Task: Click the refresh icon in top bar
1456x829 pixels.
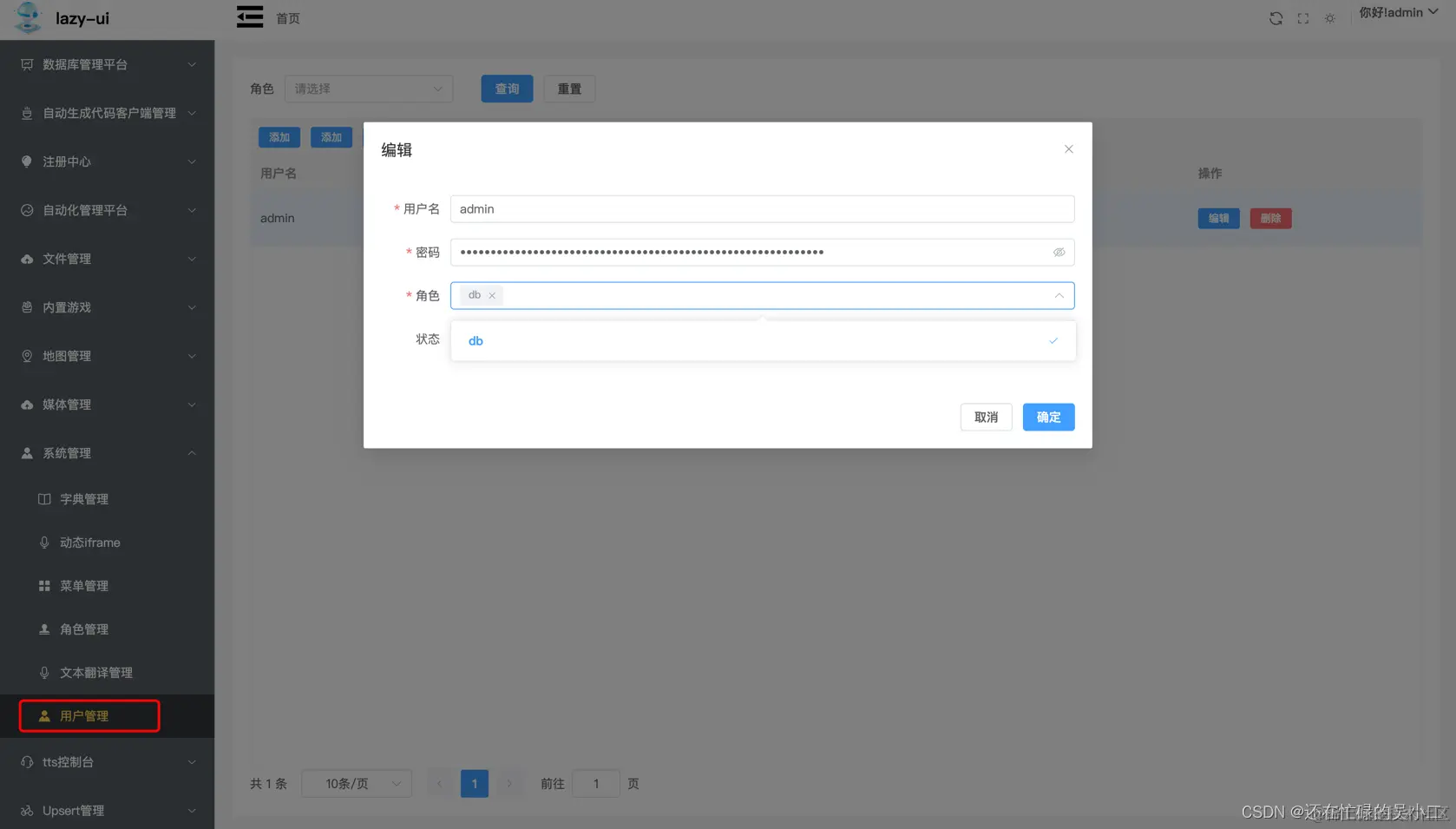Action: coord(1276,18)
